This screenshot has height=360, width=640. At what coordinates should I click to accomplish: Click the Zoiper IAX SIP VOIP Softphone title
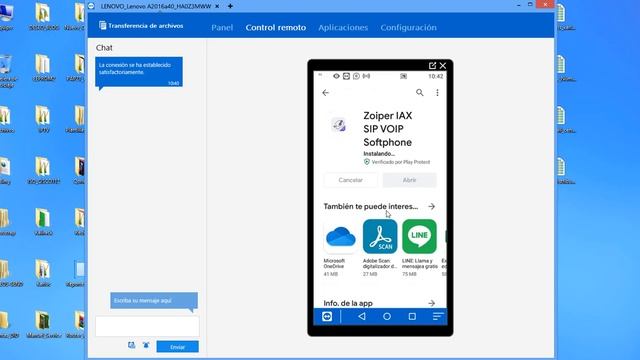pos(388,129)
